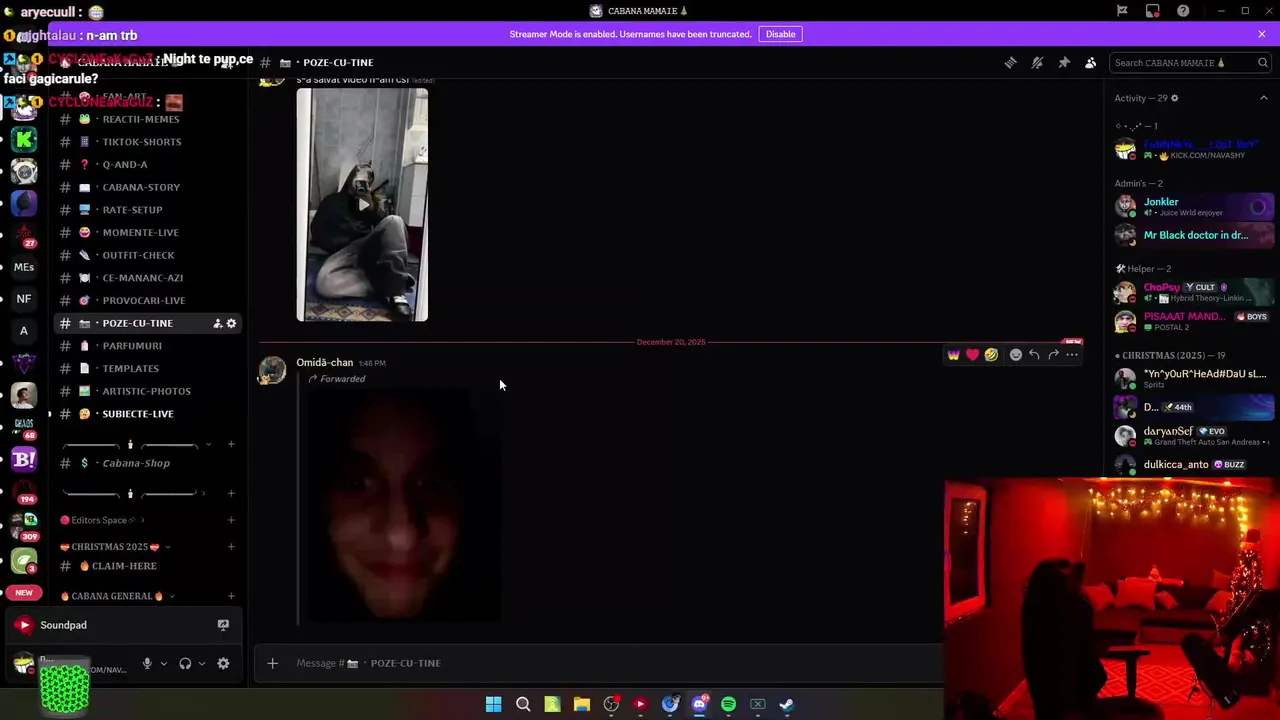Image resolution: width=1280 pixels, height=720 pixels.
Task: Click dulkicca_anto member entry
Action: [1193, 465]
